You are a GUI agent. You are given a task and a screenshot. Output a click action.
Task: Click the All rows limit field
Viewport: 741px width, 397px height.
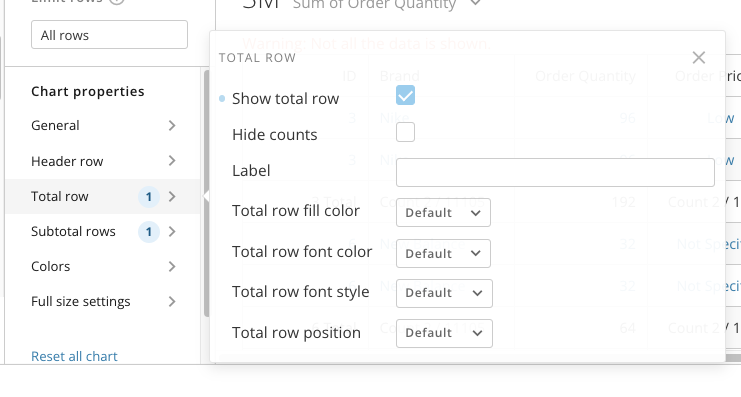coord(109,35)
